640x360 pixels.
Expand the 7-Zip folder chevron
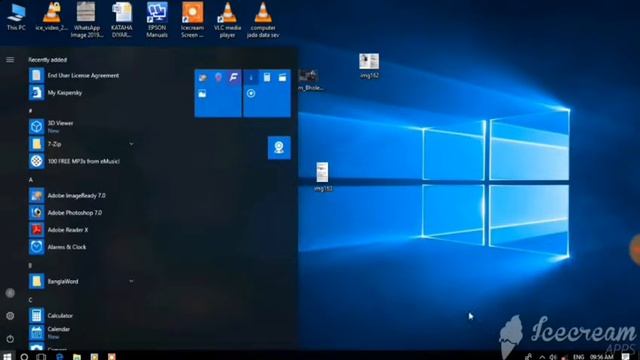pyautogui.click(x=131, y=144)
